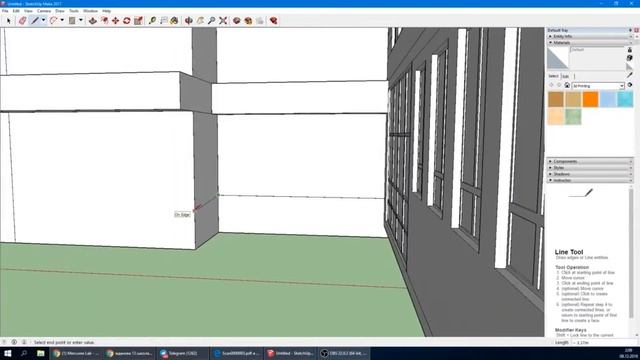This screenshot has width=640, height=360.
Task: Select the Rotate tool
Action: [x=127, y=20]
